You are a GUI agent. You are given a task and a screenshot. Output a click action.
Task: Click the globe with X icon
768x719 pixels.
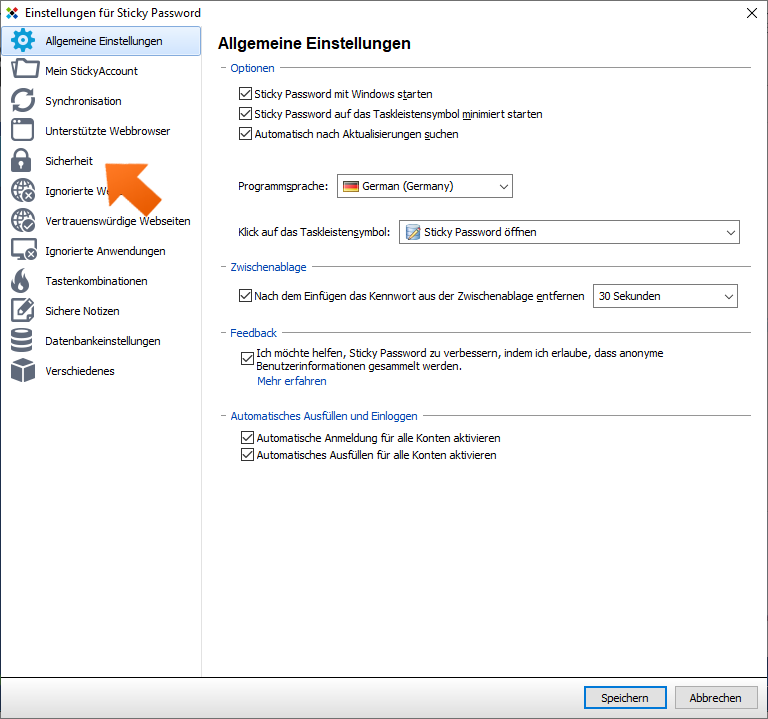point(23,191)
